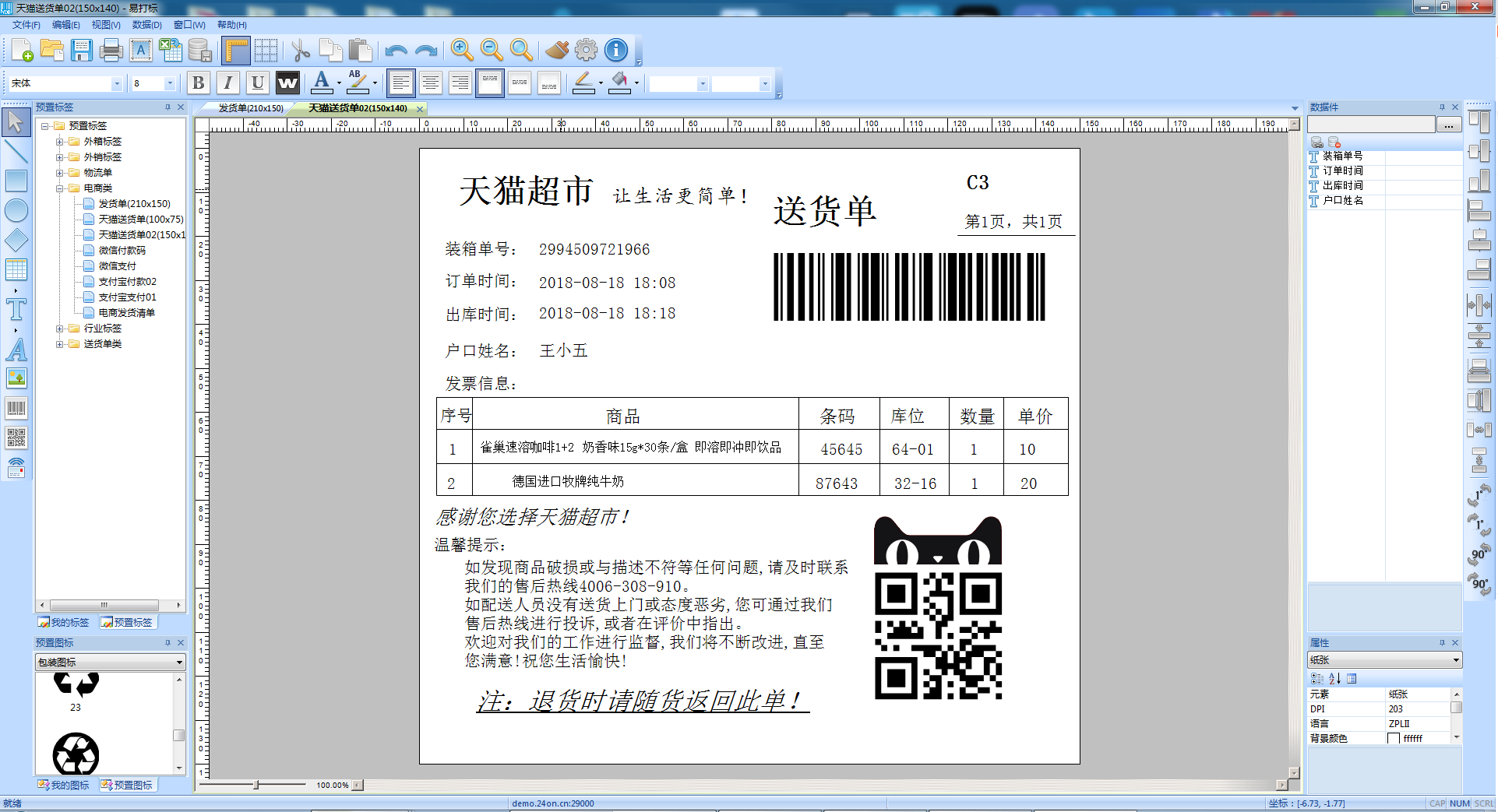1498x812 pixels.
Task: Select the QR code tool
Action: pos(16,438)
